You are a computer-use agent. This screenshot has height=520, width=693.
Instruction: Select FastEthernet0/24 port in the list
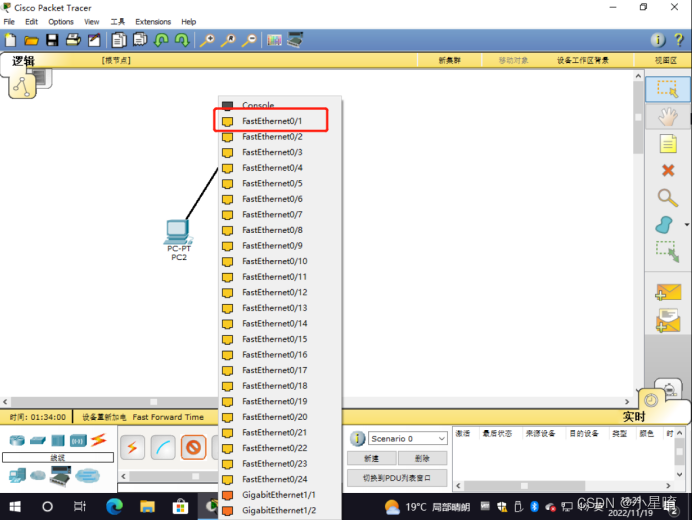(280, 479)
